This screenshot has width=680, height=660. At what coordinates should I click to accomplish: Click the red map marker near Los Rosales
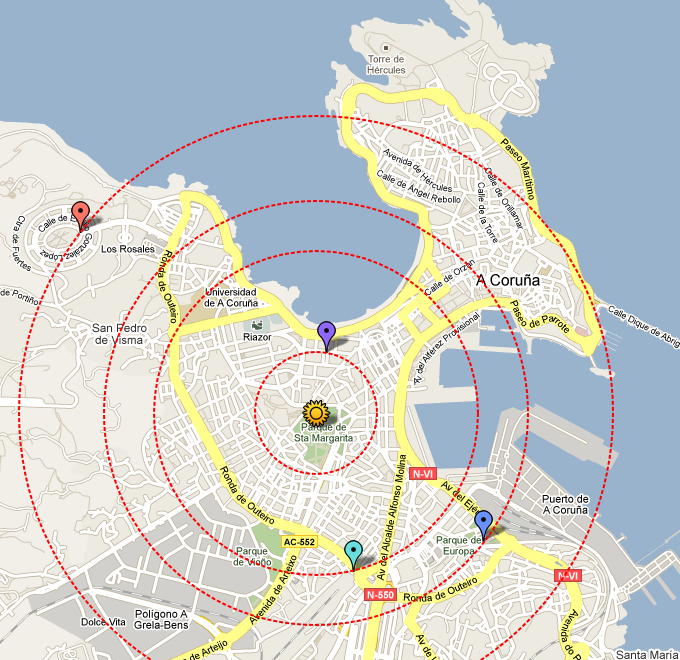click(x=80, y=214)
